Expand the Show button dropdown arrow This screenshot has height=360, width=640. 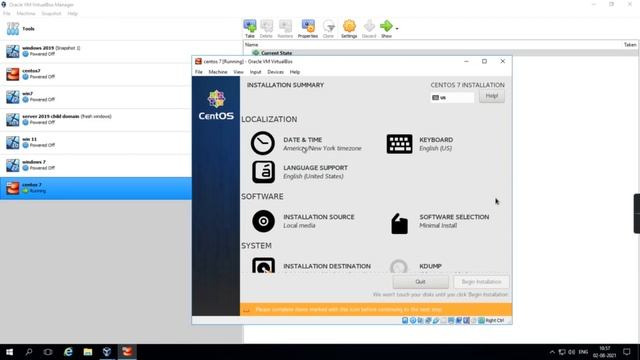pyautogui.click(x=397, y=29)
